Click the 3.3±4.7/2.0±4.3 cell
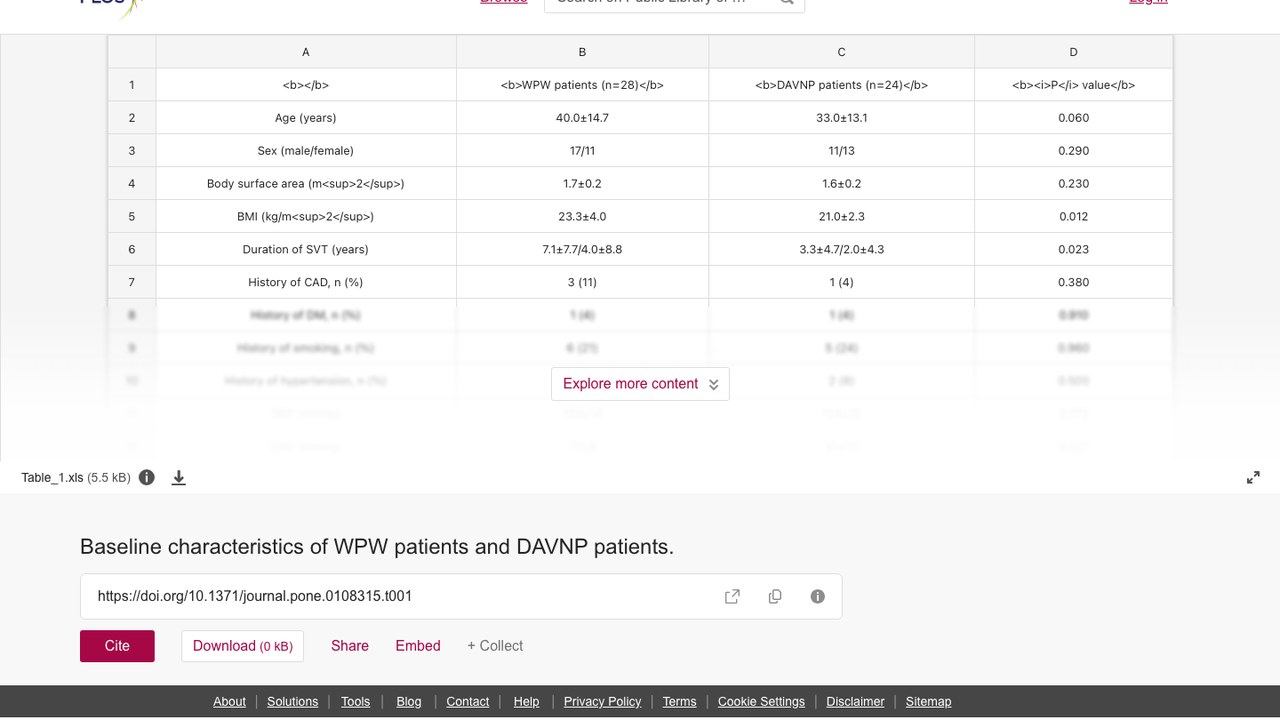 point(841,249)
